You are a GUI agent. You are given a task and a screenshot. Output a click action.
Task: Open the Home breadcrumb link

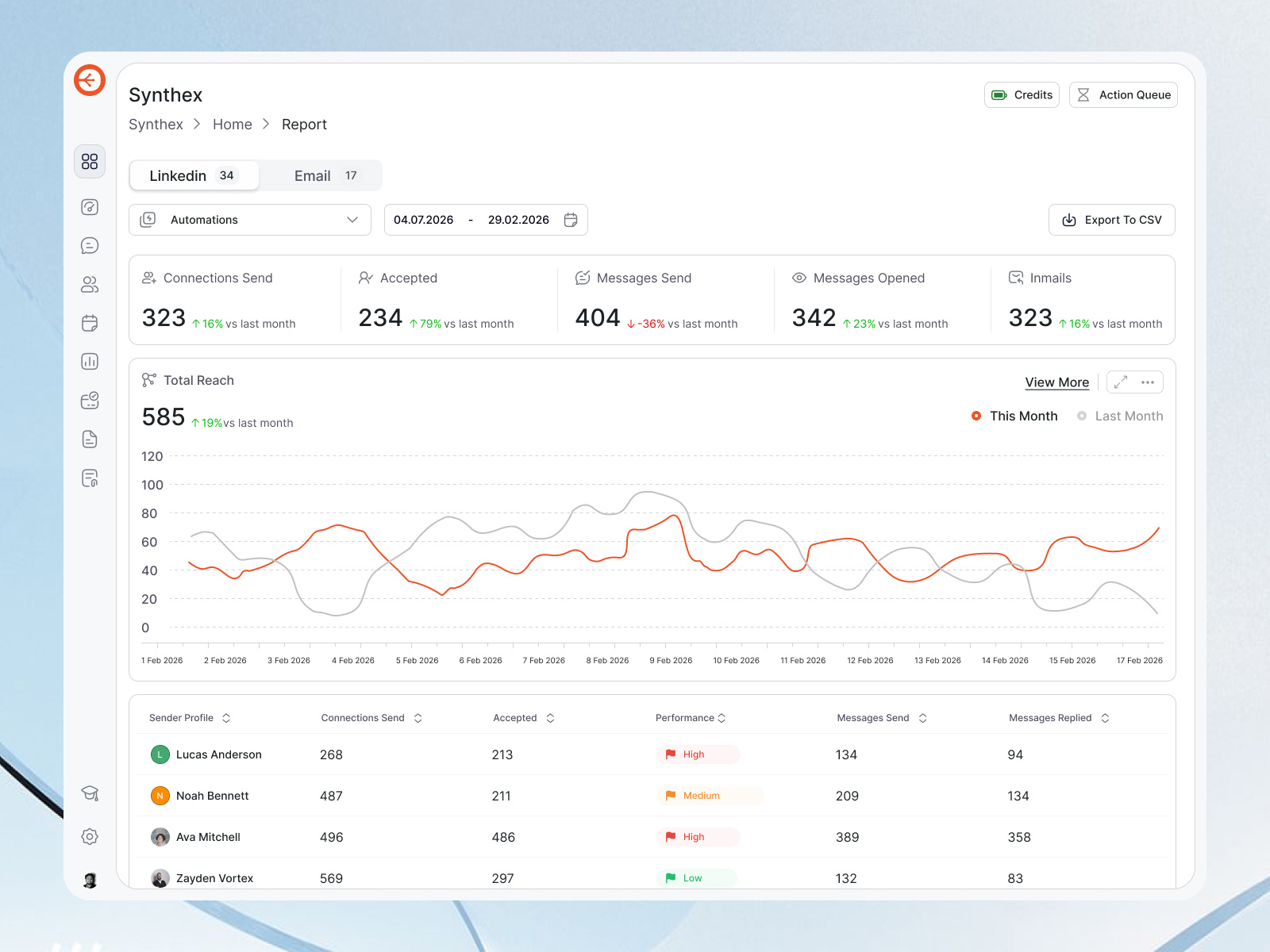(x=232, y=124)
